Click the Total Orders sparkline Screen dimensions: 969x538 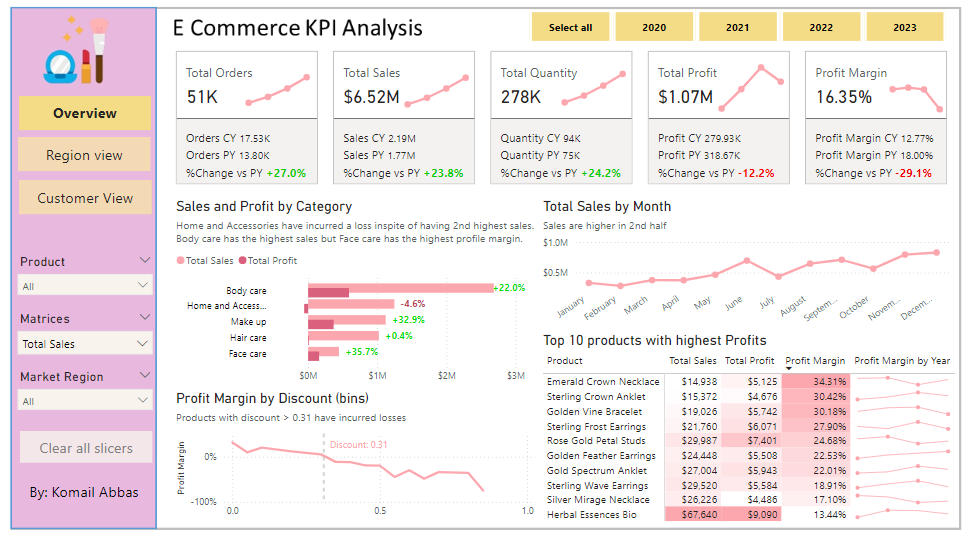pyautogui.click(x=280, y=90)
